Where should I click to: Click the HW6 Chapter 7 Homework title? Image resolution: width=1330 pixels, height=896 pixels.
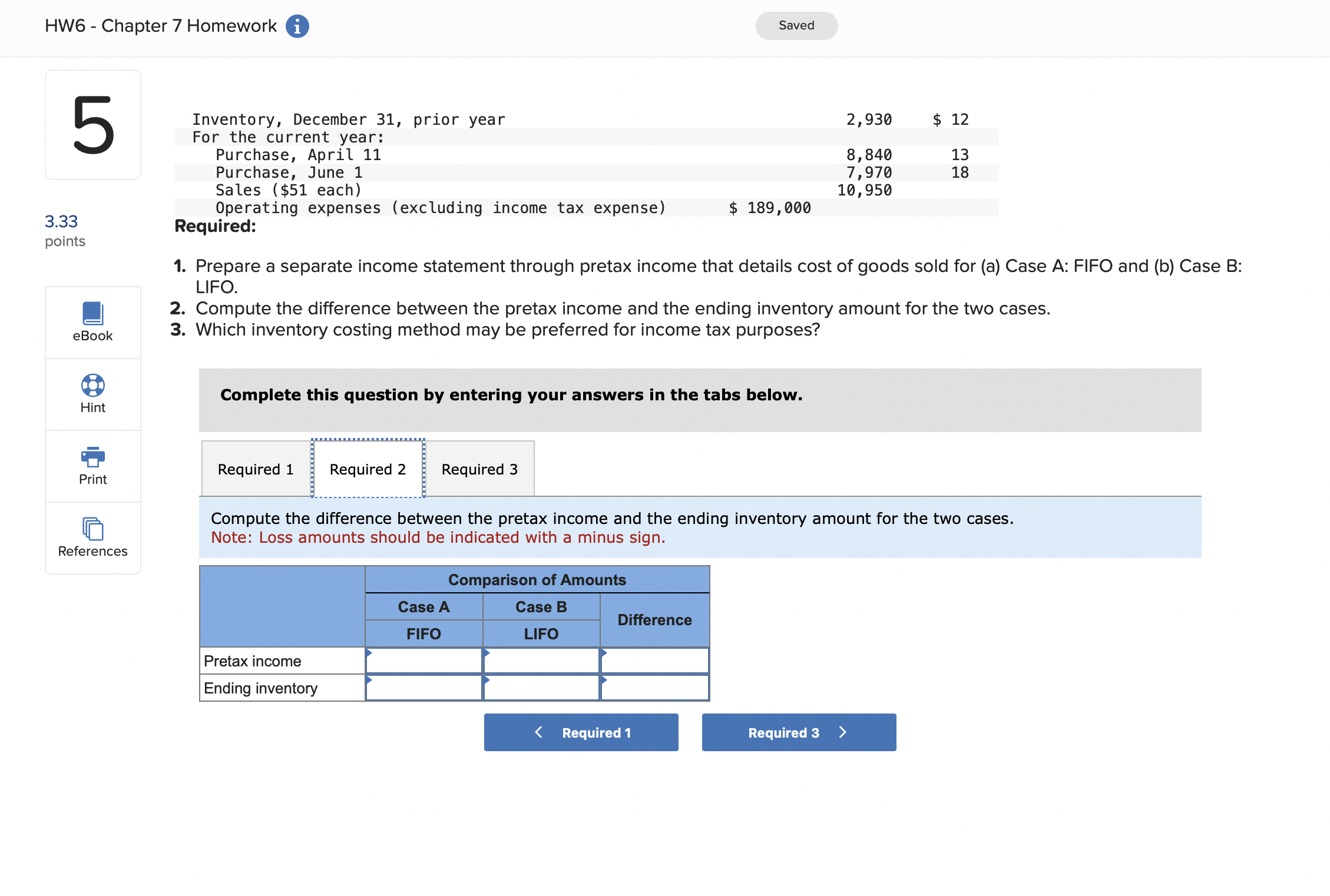(x=160, y=26)
